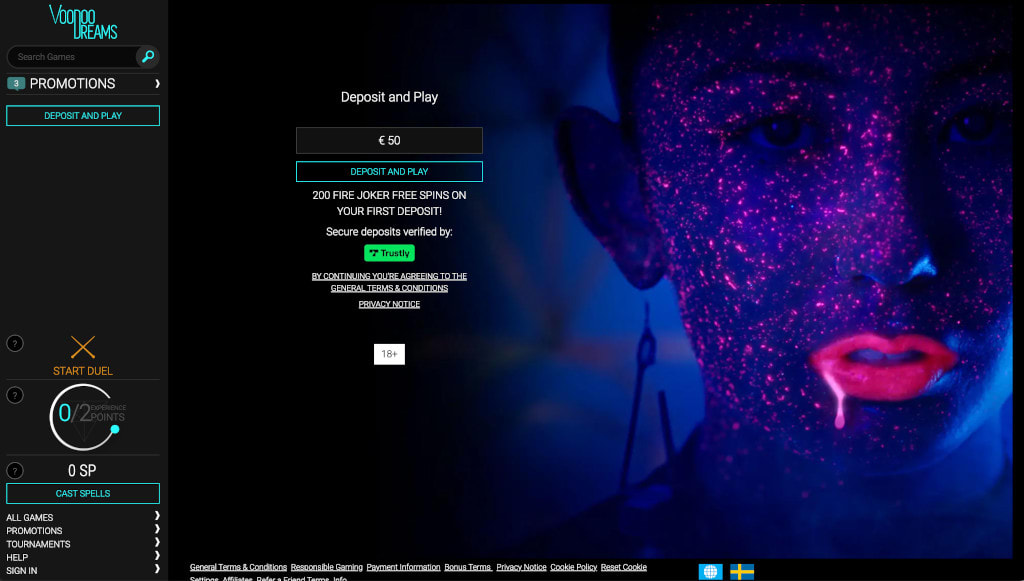Image resolution: width=1024 pixels, height=581 pixels.
Task: Open the Tournaments menu item
Action: [x=39, y=544]
